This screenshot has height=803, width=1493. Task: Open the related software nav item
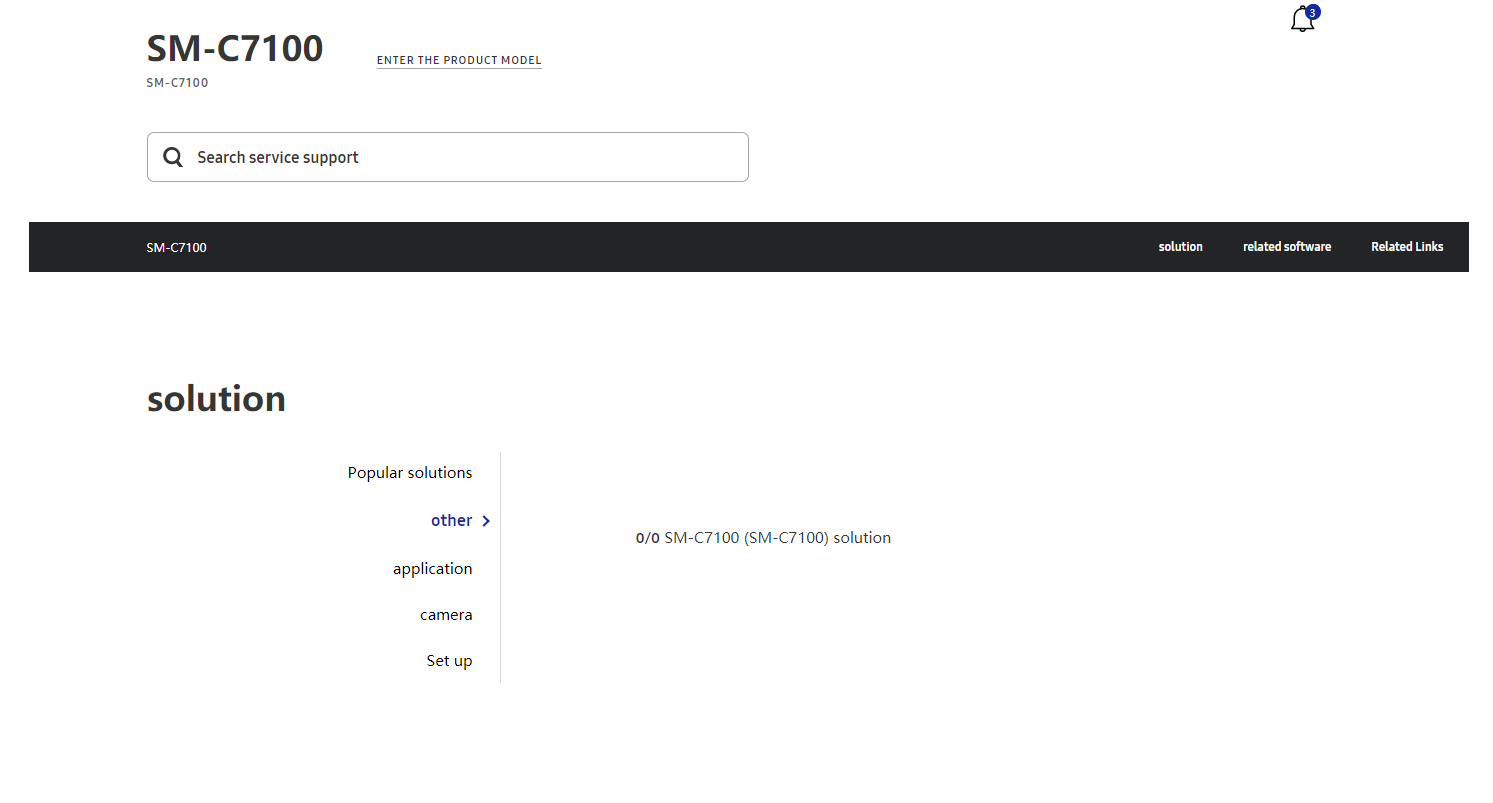tap(1287, 247)
